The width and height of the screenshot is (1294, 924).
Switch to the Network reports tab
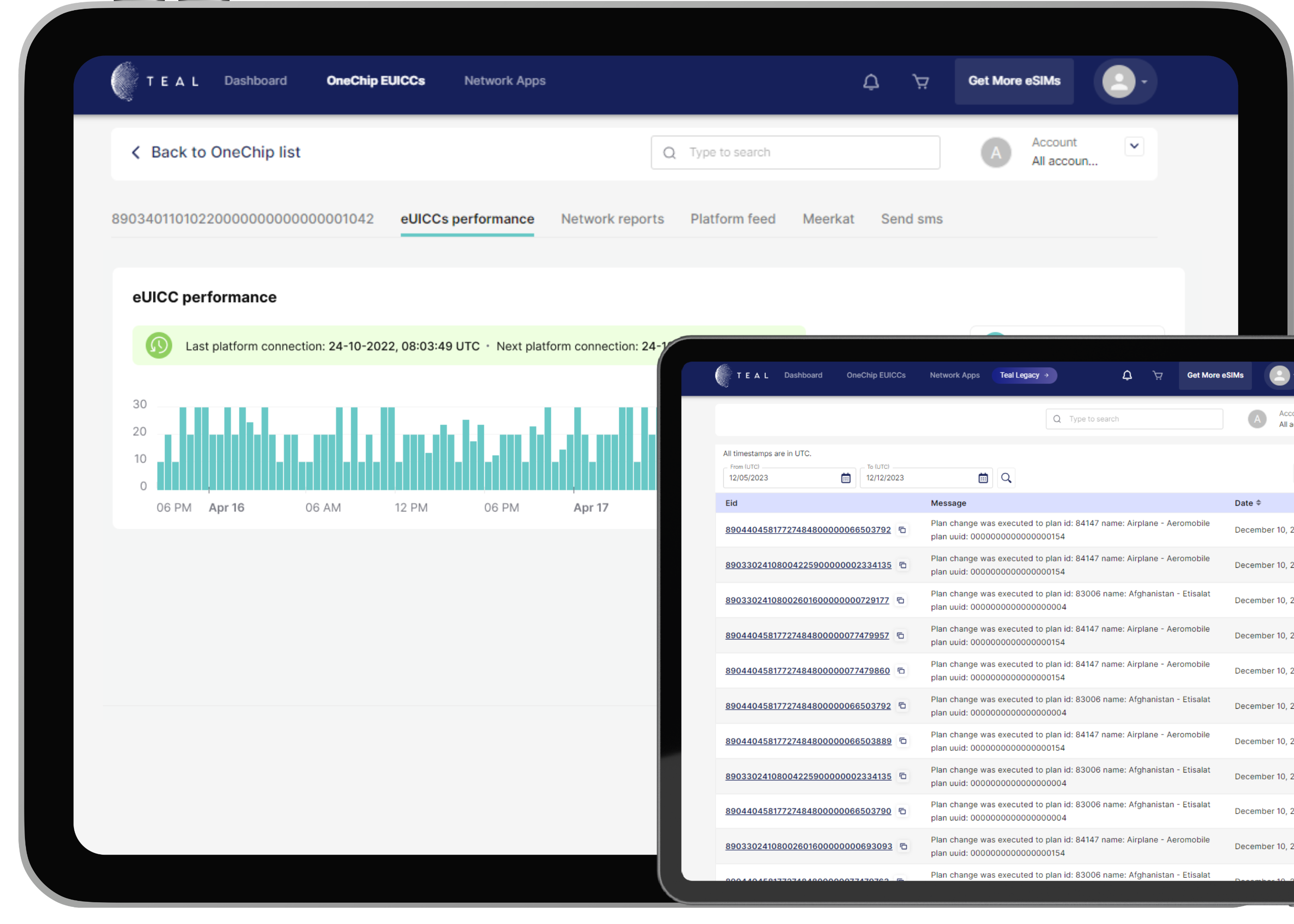pyautogui.click(x=612, y=219)
